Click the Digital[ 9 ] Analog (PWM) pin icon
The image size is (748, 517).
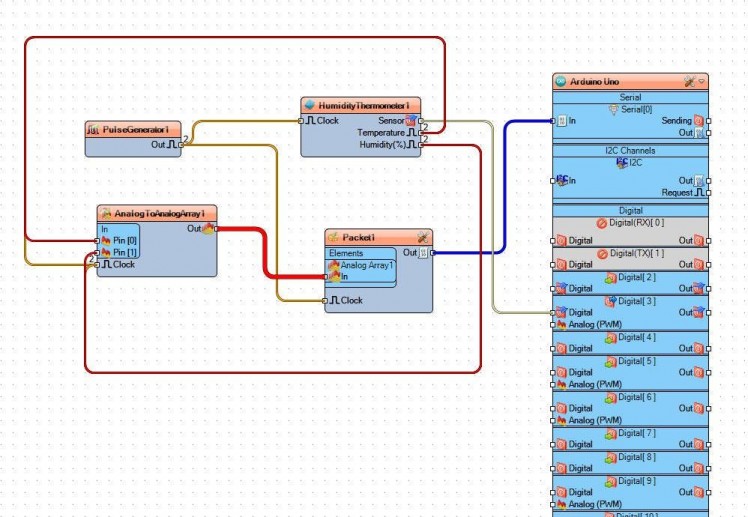click(561, 504)
